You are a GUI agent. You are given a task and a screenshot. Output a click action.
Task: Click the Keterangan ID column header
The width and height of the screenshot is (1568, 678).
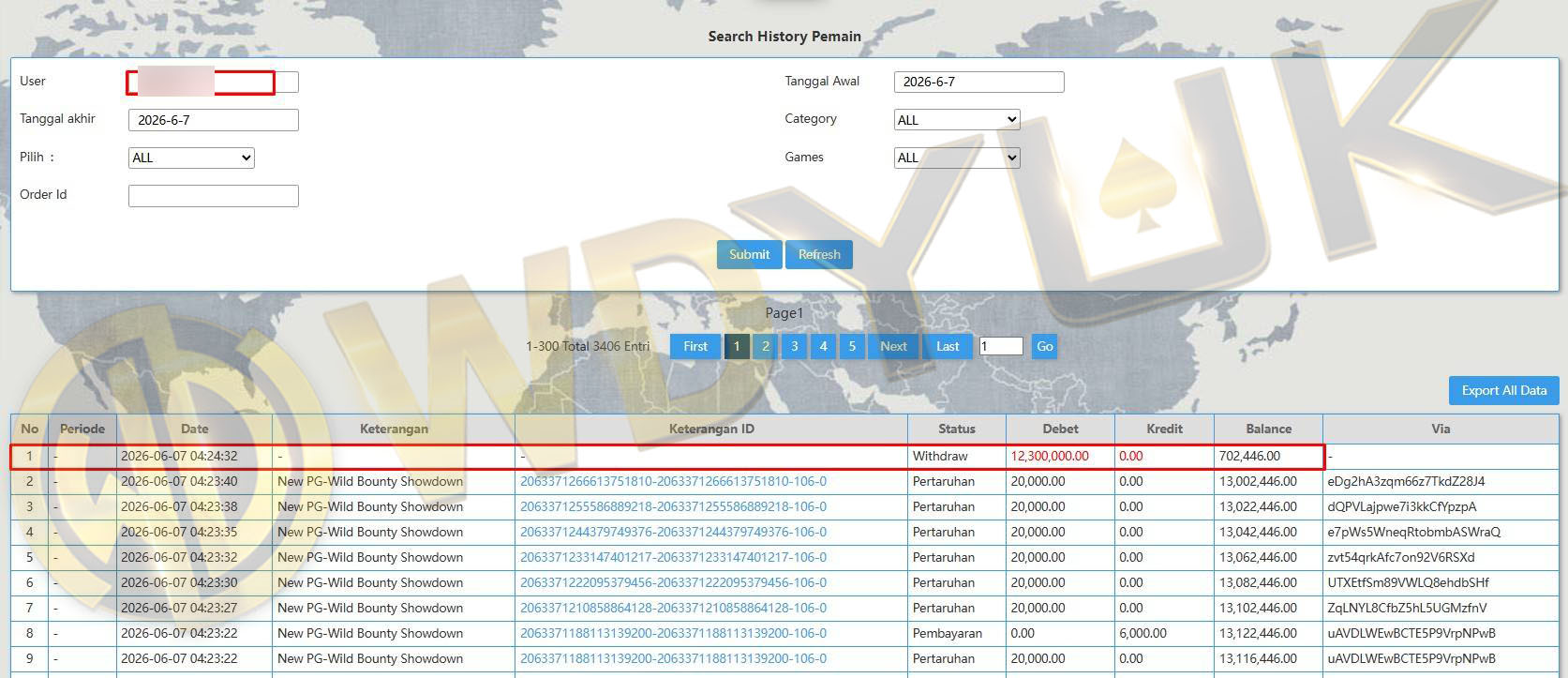pyautogui.click(x=711, y=429)
